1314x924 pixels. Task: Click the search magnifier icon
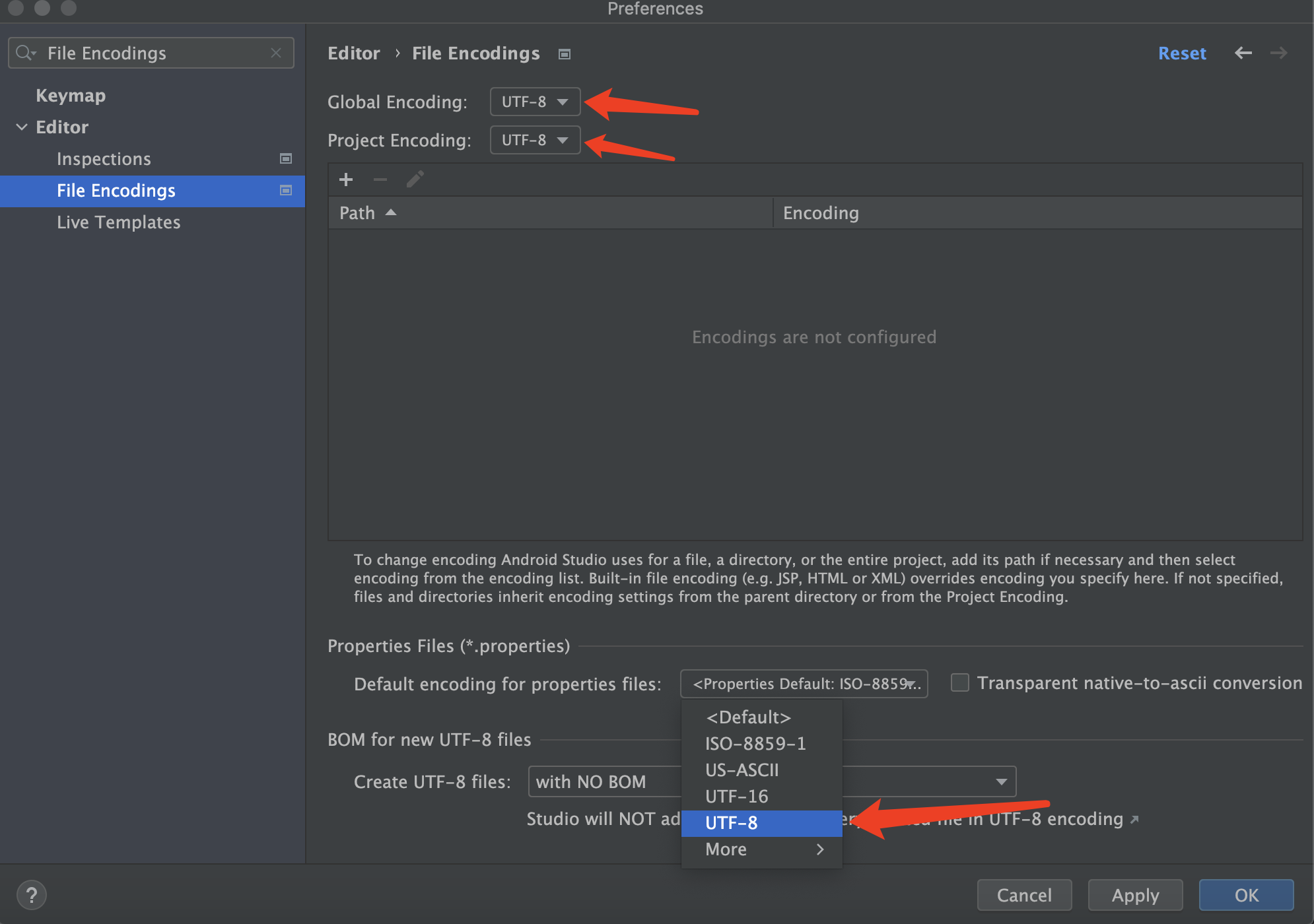24,53
